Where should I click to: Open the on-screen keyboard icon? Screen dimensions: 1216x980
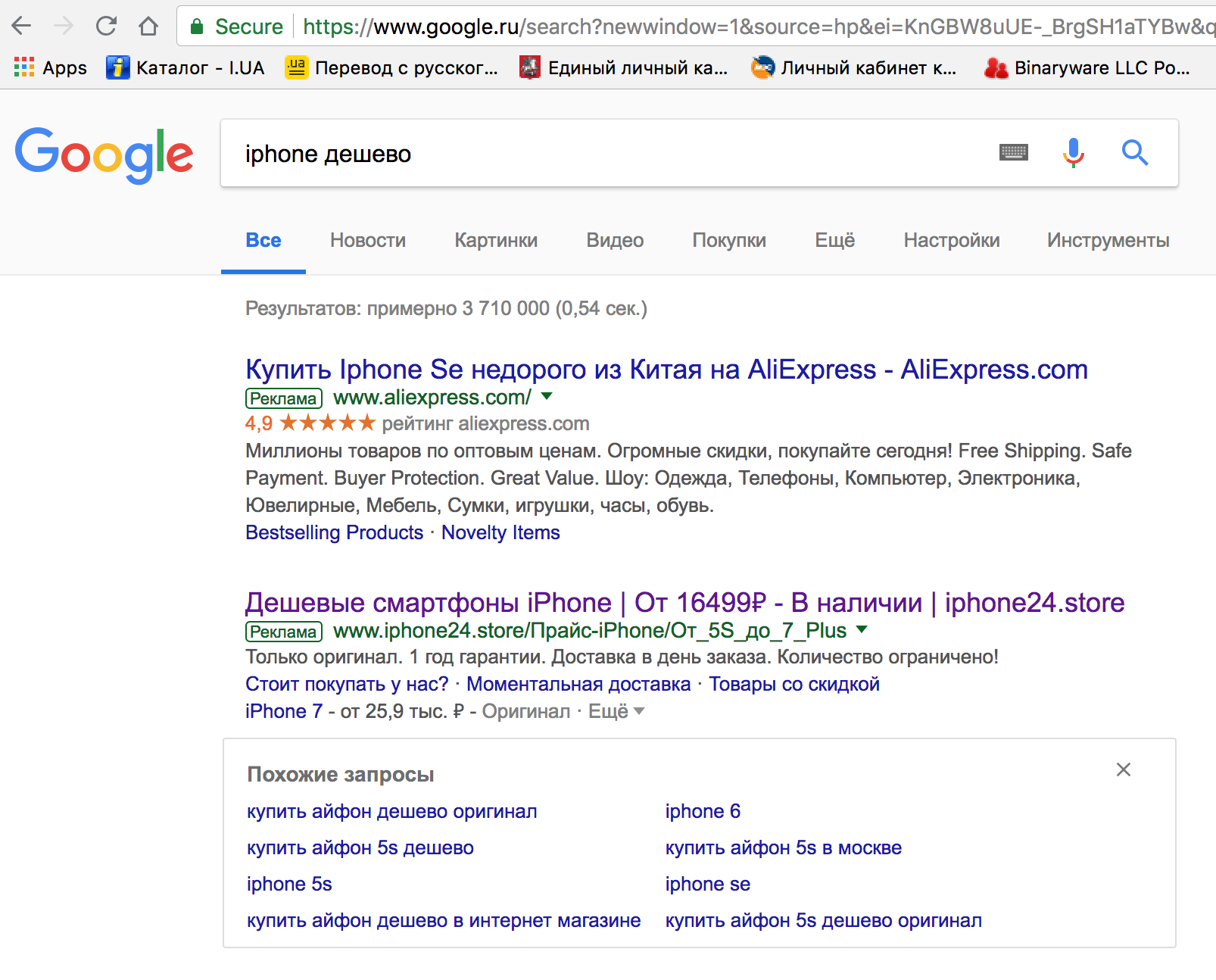pos(1014,153)
